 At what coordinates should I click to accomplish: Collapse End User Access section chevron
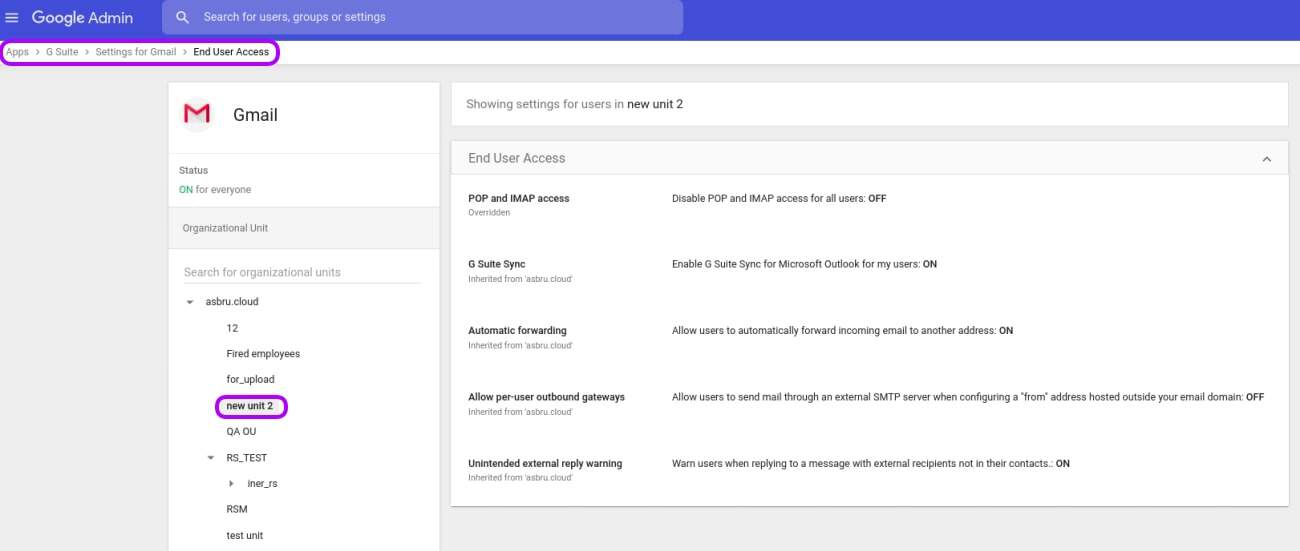click(1267, 159)
